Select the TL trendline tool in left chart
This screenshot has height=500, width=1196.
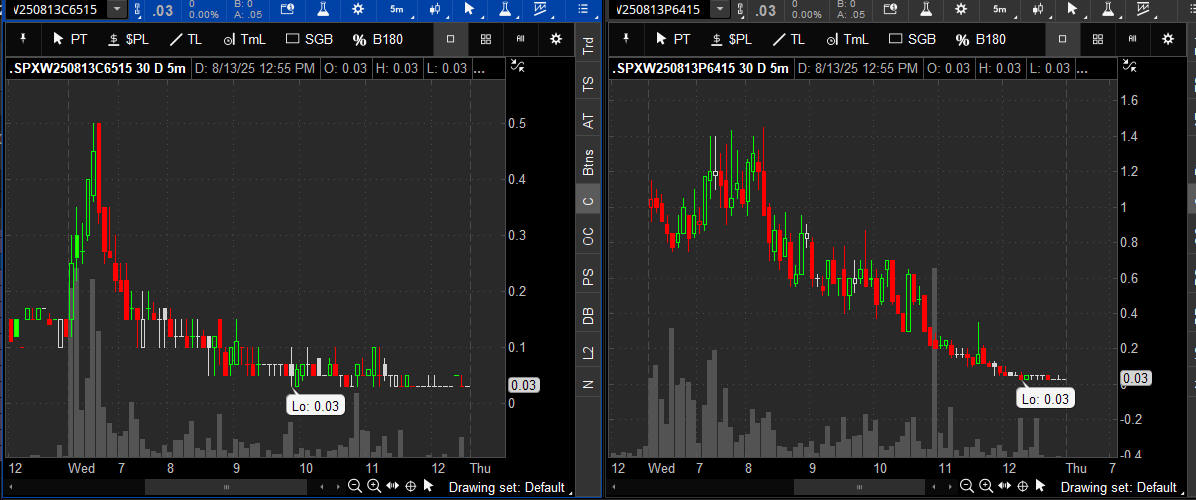(185, 39)
